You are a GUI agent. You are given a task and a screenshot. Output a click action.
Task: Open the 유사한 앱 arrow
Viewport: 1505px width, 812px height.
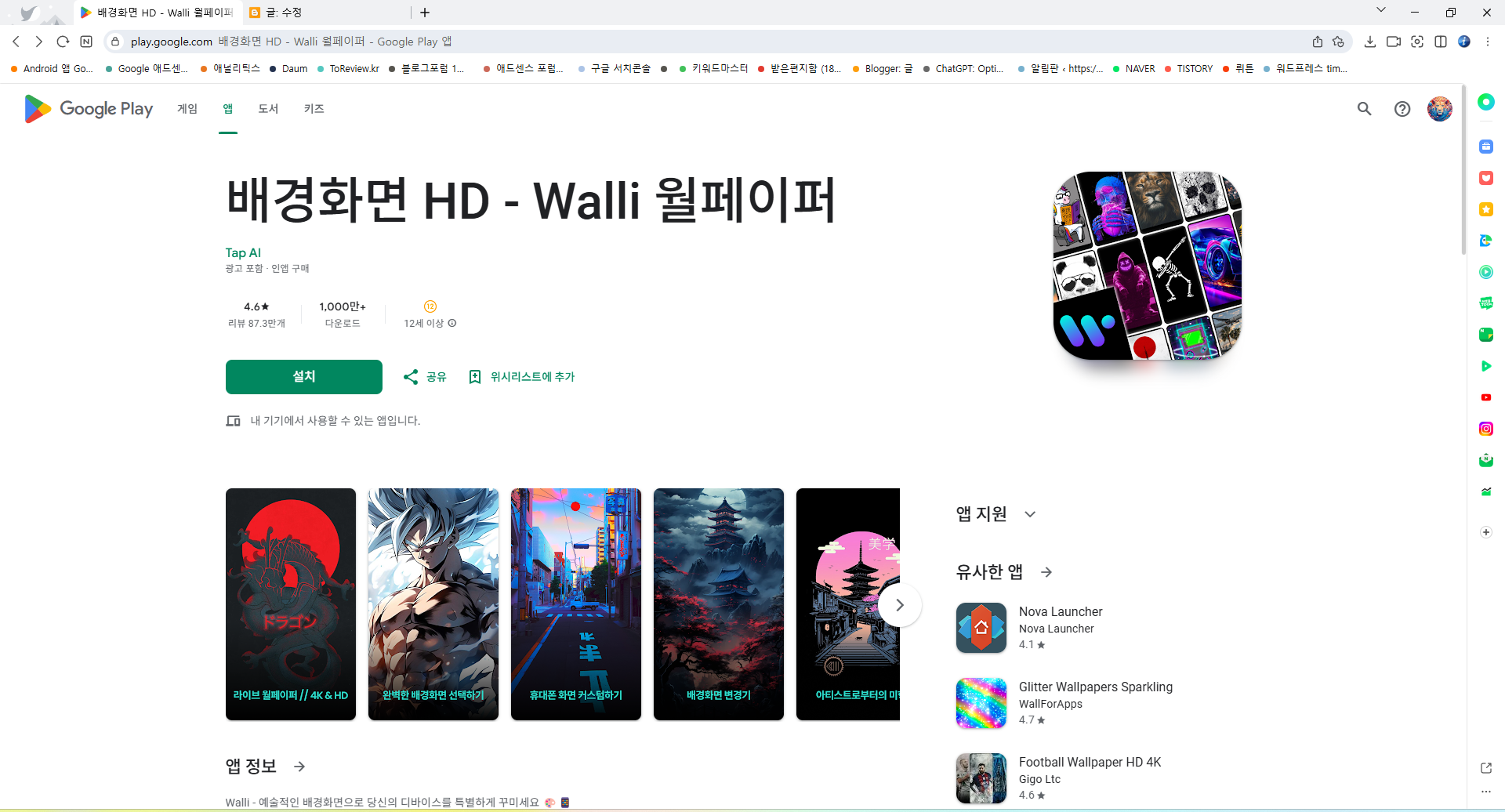(1046, 572)
